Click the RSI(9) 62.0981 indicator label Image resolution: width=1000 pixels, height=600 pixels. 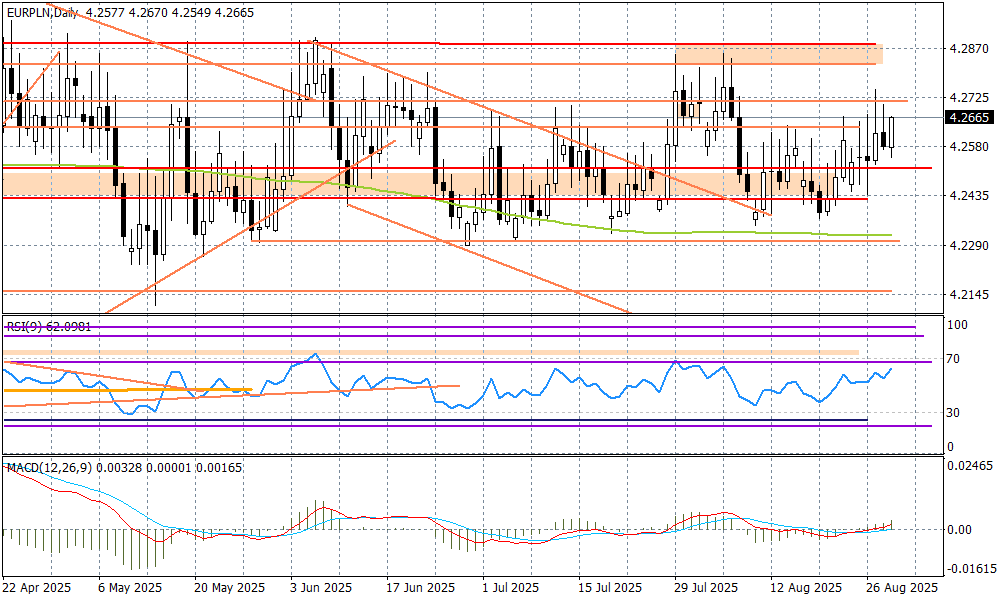(x=49, y=326)
